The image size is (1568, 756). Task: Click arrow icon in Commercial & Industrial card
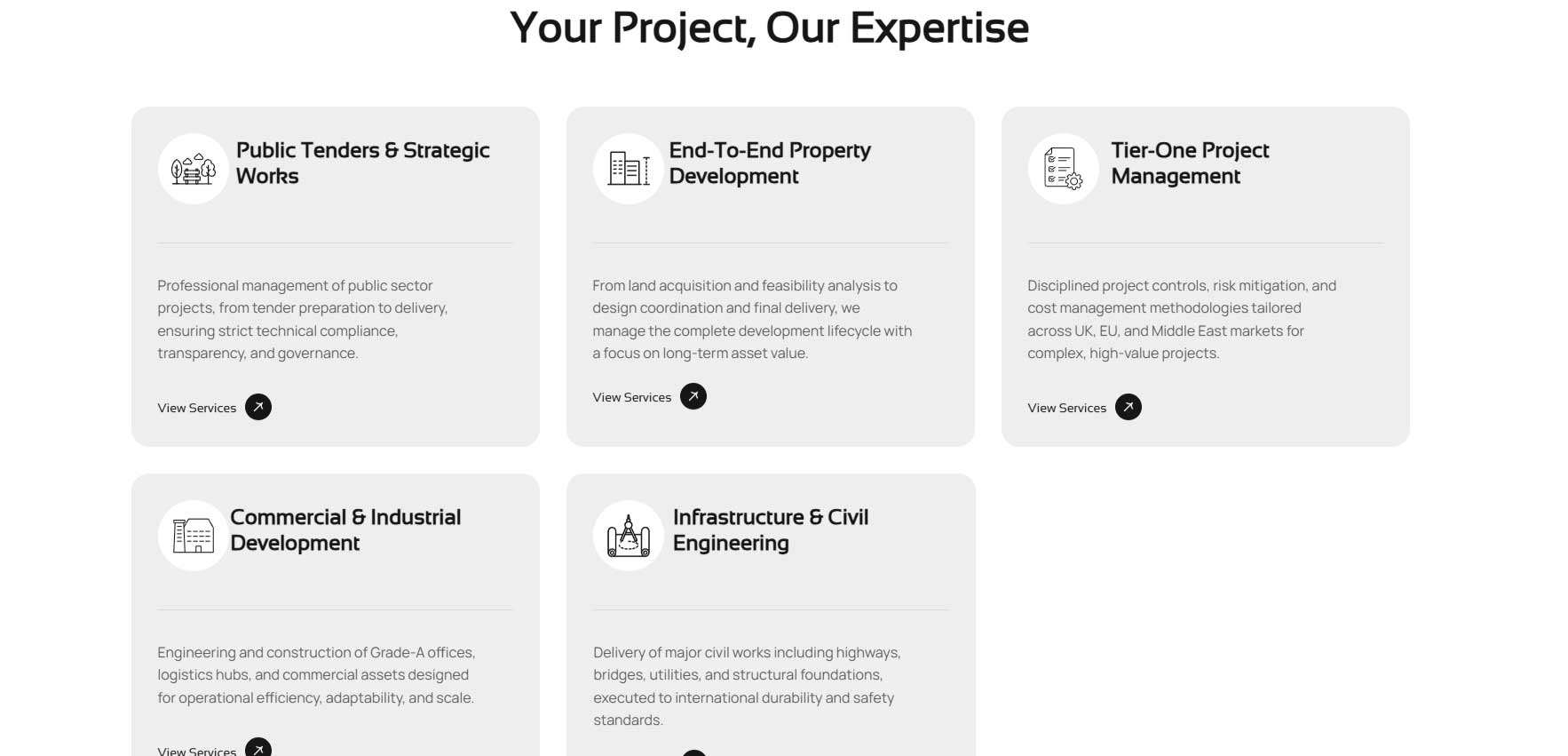tap(258, 748)
